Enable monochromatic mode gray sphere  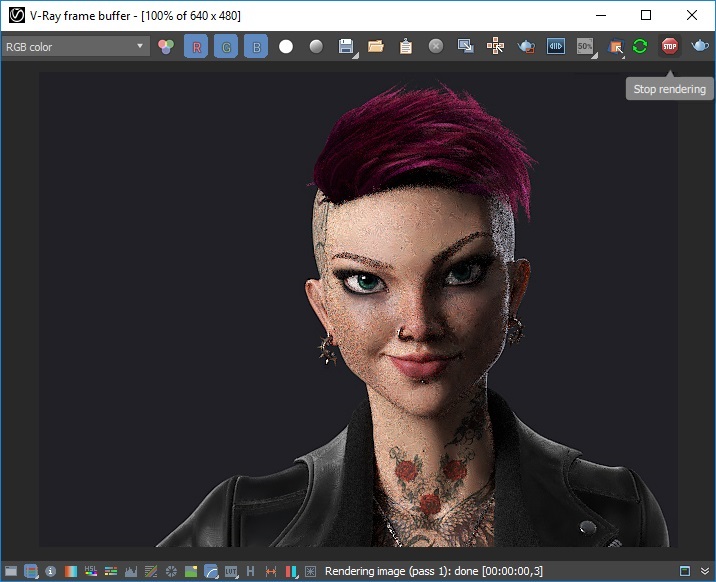[316, 46]
